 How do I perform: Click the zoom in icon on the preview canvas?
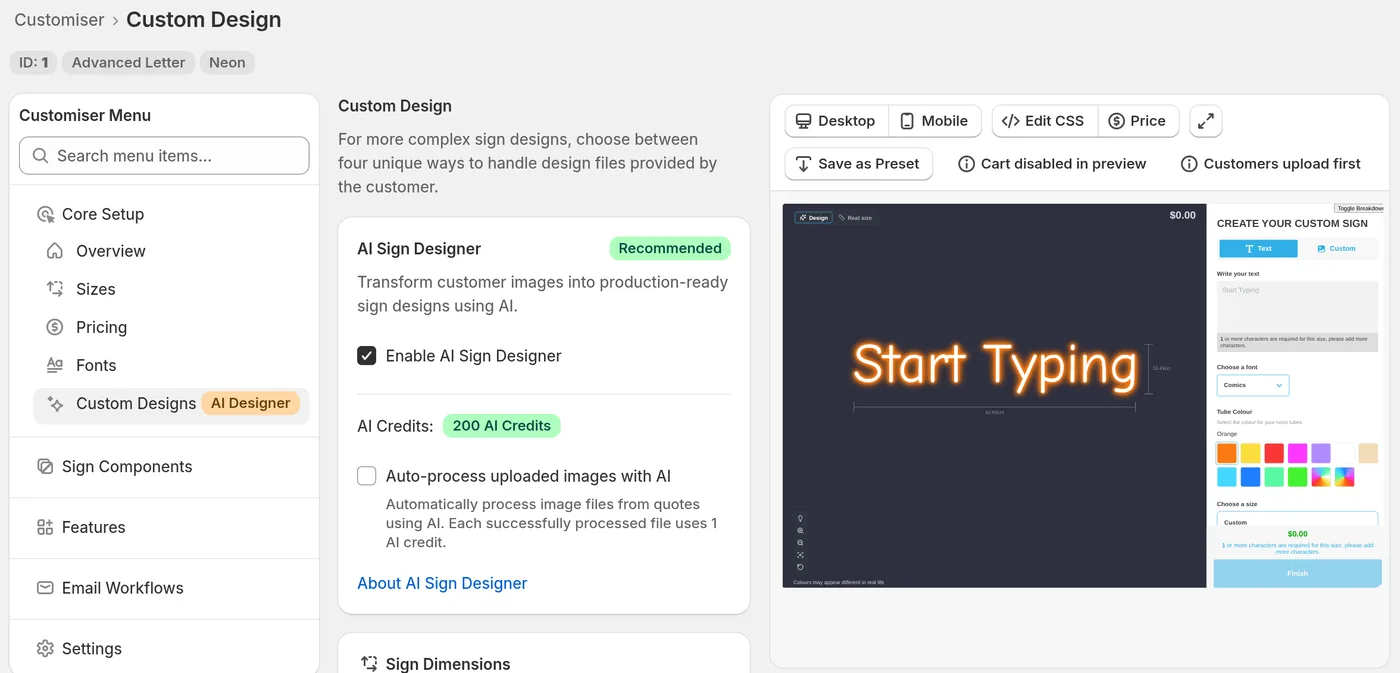click(x=800, y=531)
